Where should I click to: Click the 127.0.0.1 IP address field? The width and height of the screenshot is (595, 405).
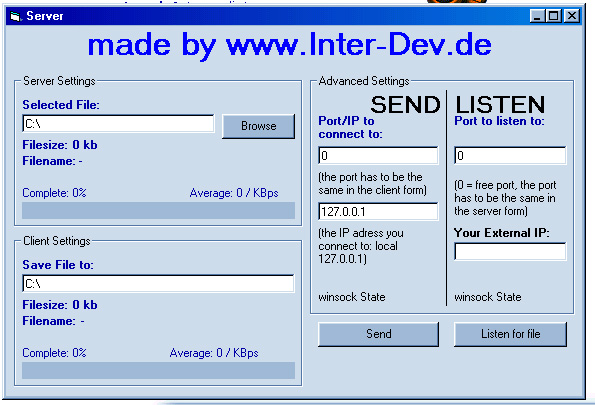pos(378,211)
